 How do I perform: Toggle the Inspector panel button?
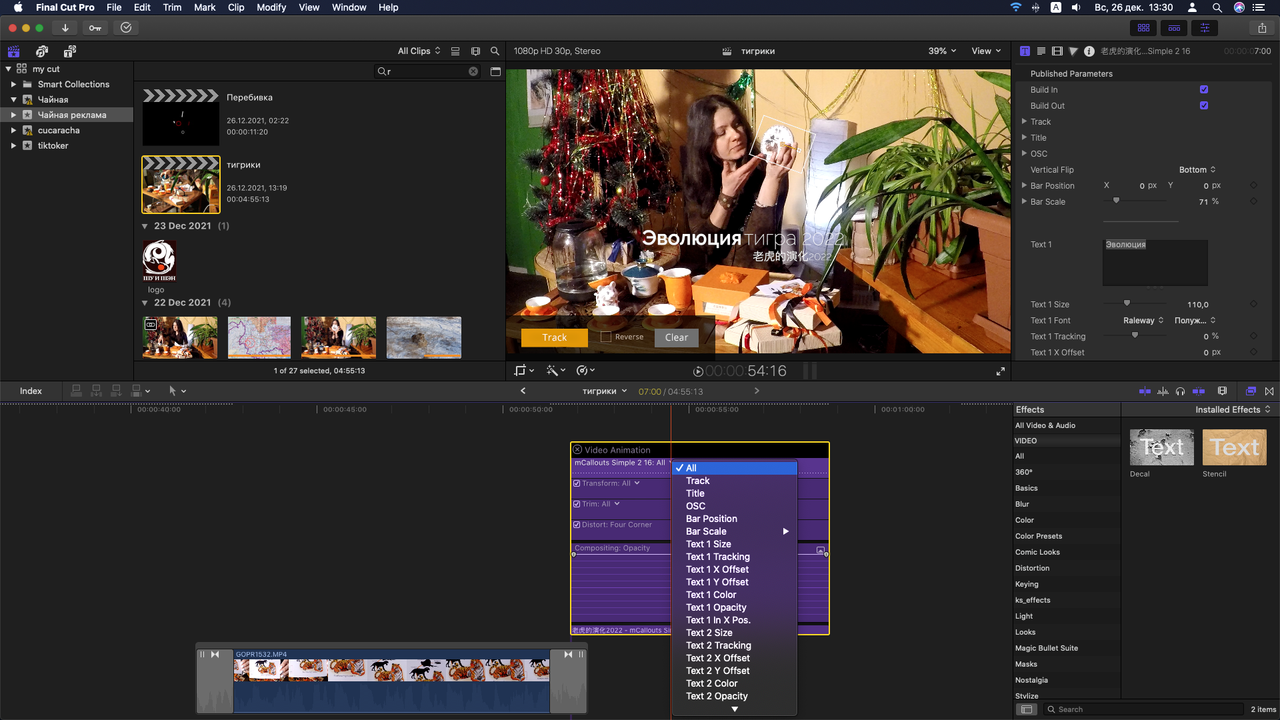(x=1205, y=28)
